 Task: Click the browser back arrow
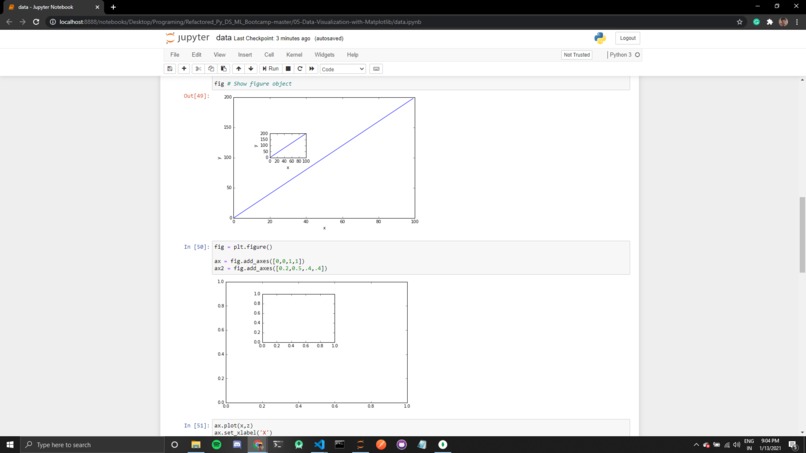pyautogui.click(x=9, y=22)
